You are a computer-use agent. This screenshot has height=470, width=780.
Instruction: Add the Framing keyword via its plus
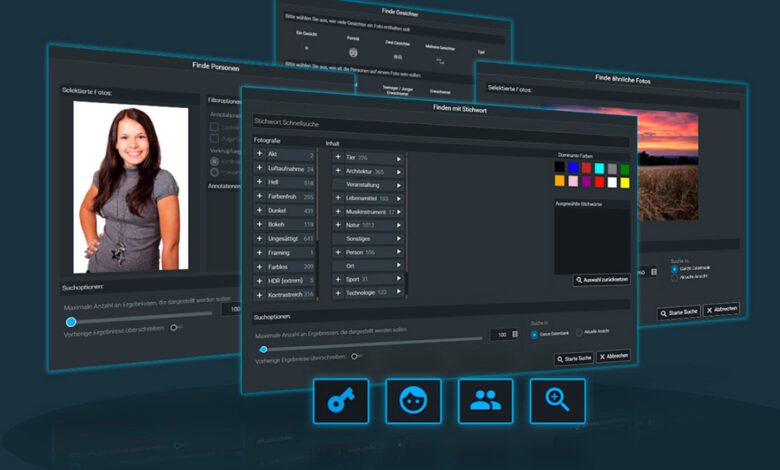click(259, 253)
